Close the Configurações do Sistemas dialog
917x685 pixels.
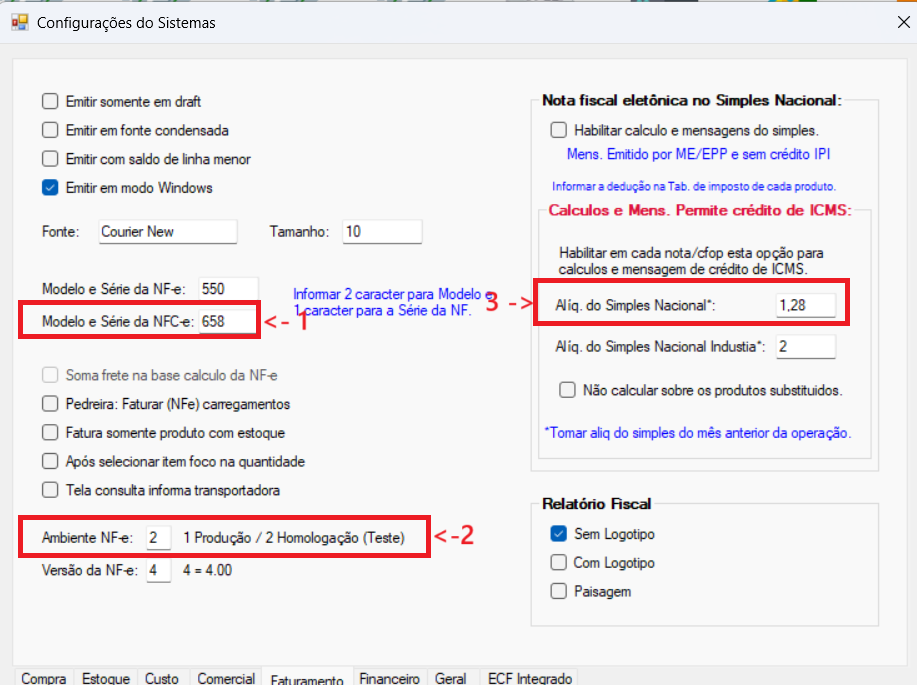903,22
